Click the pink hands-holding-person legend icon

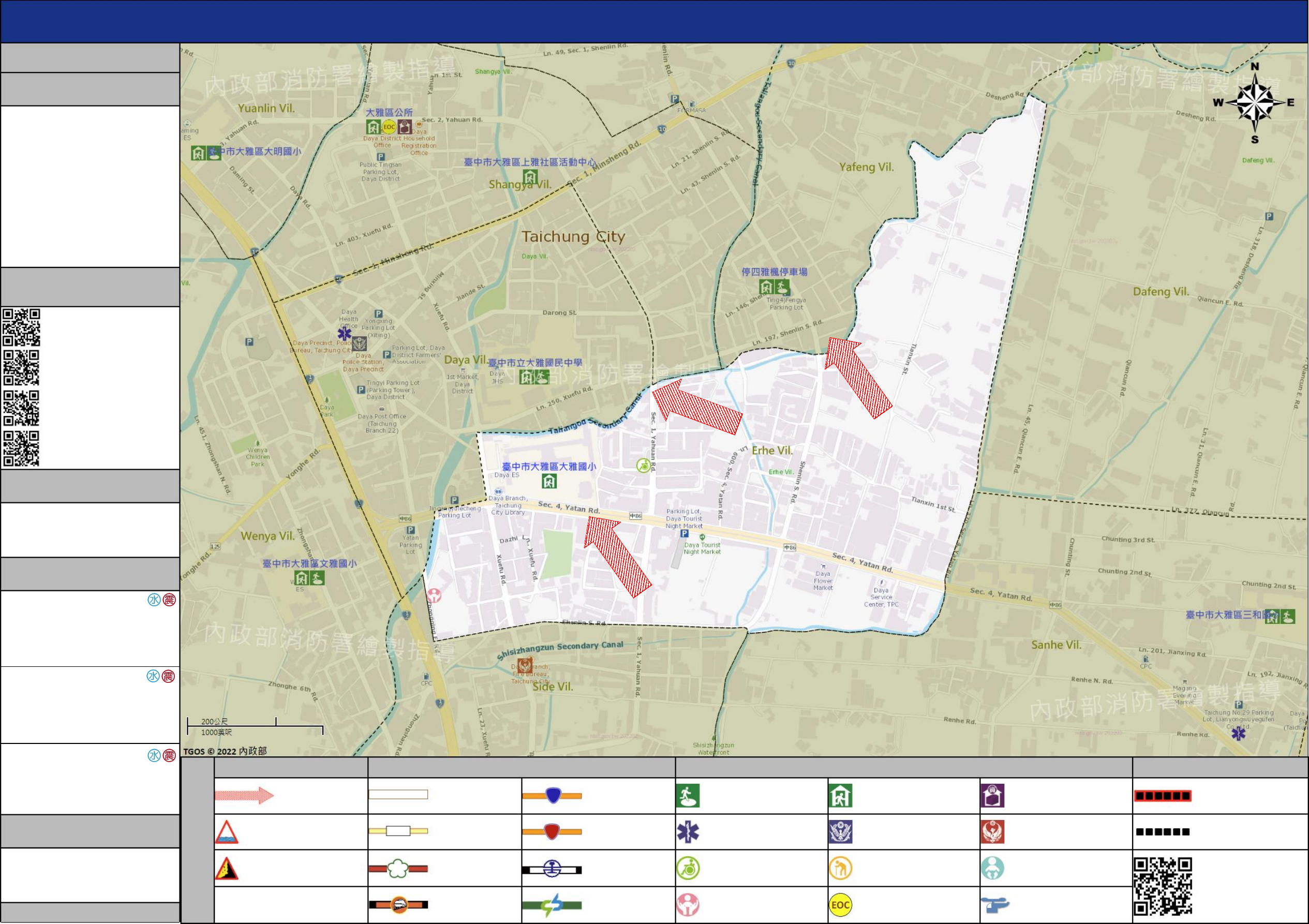click(x=688, y=905)
